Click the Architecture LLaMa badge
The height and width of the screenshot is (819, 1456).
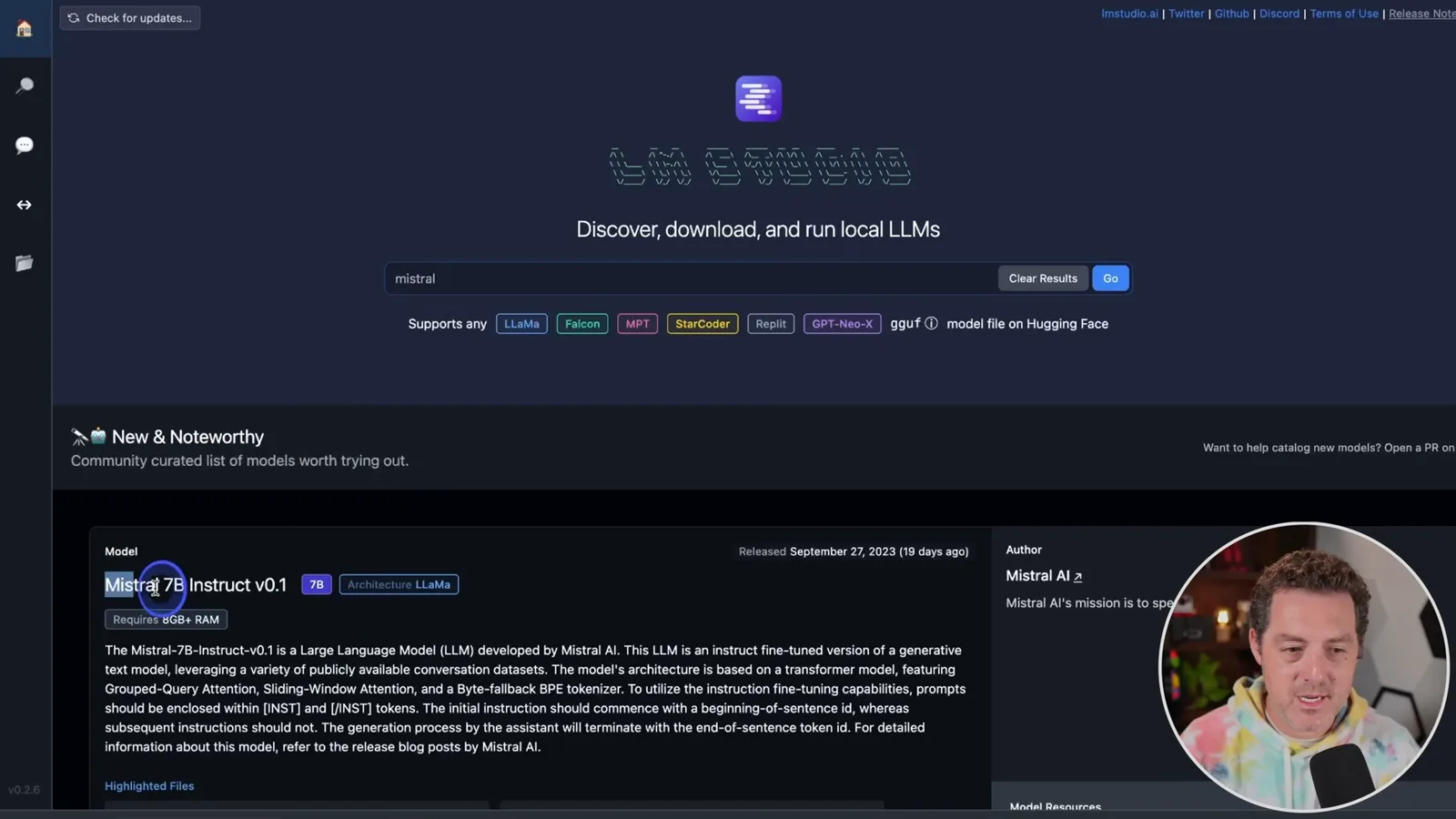399,585
